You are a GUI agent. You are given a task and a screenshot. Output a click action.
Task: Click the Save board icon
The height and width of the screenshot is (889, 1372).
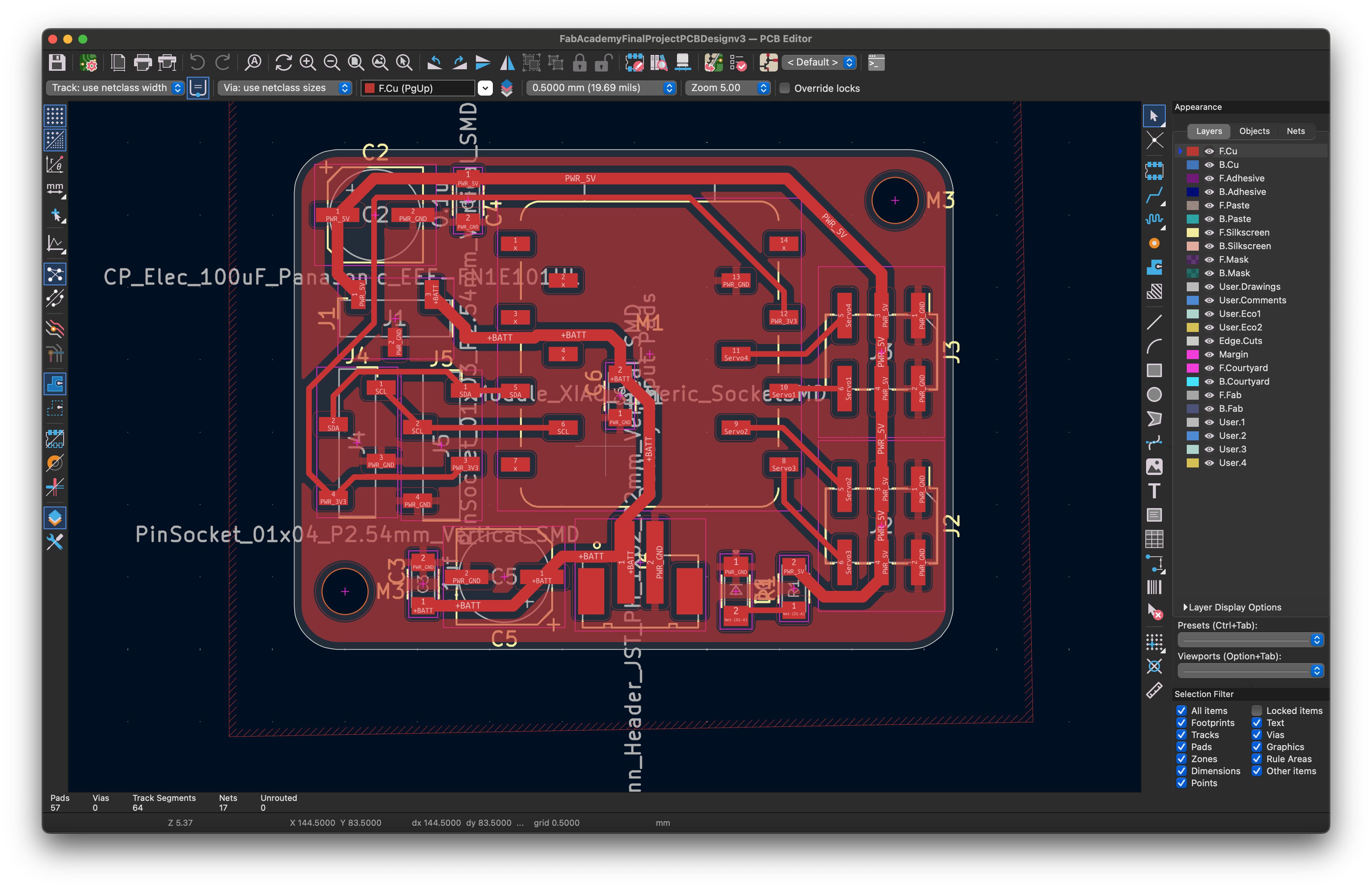pos(57,62)
